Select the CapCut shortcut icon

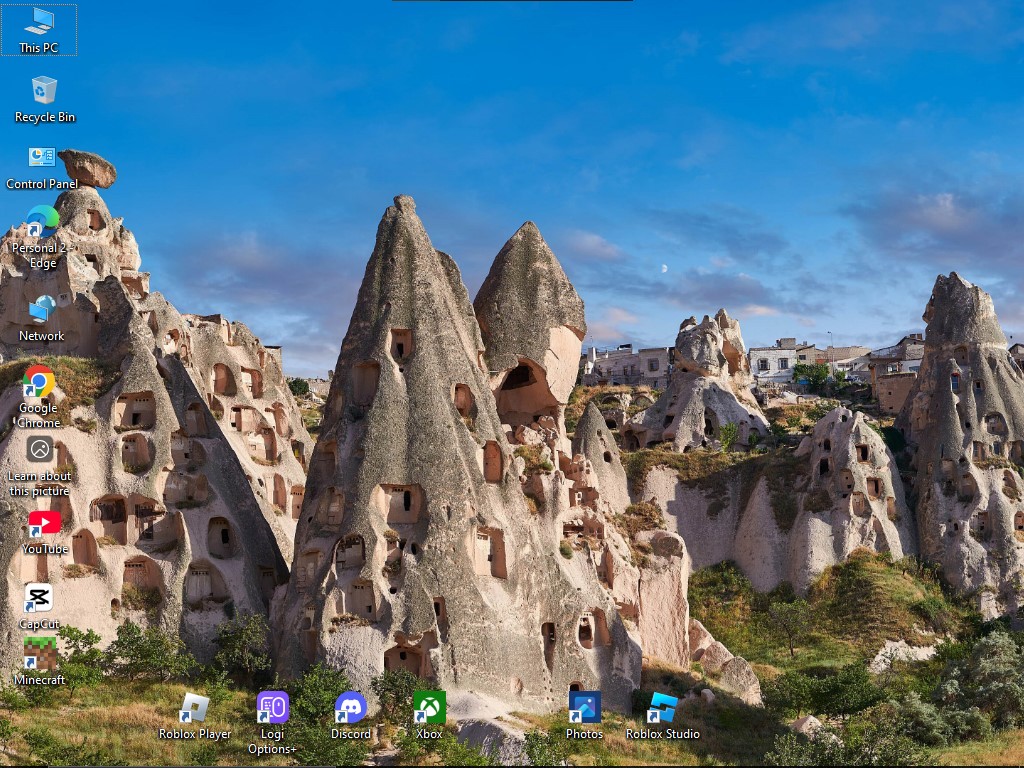[39, 598]
